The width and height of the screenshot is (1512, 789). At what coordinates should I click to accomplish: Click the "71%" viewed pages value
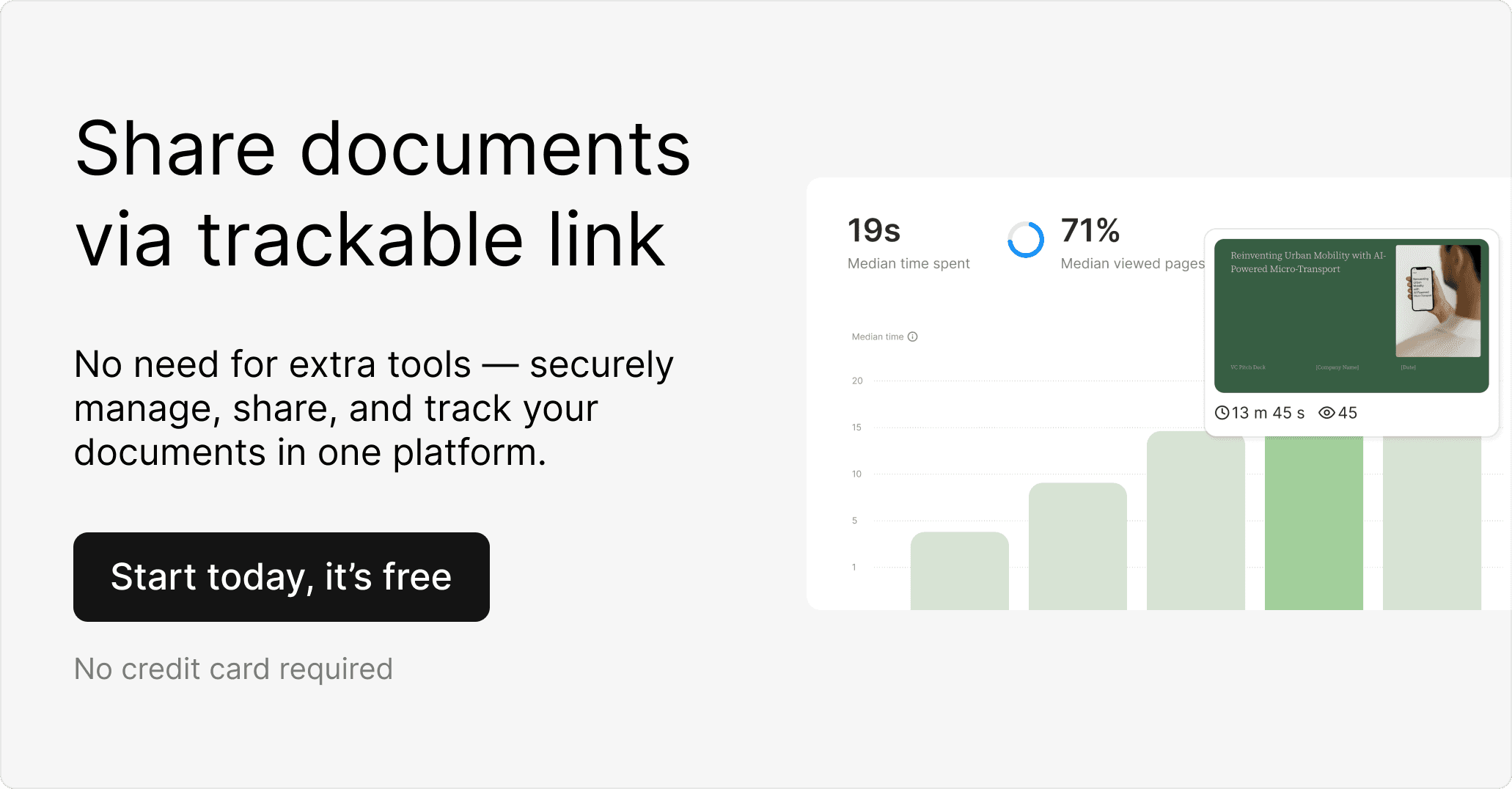click(1090, 231)
